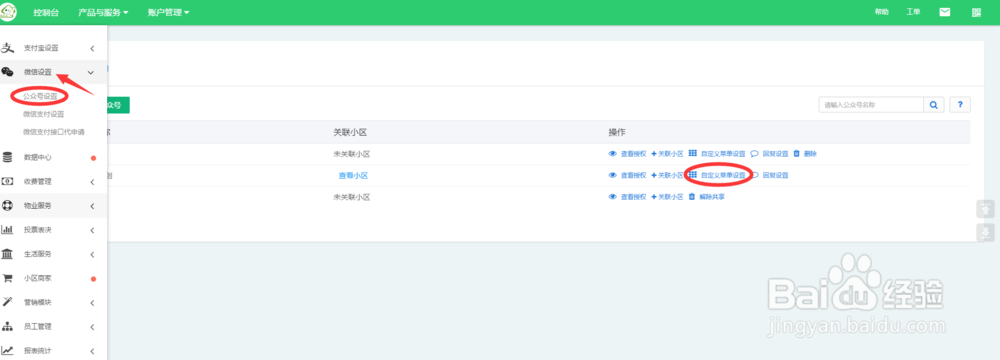Viewport: 1000px width, 360px height.
Task: Click the grid icon in the 删除 row
Action: pyautogui.click(x=693, y=154)
